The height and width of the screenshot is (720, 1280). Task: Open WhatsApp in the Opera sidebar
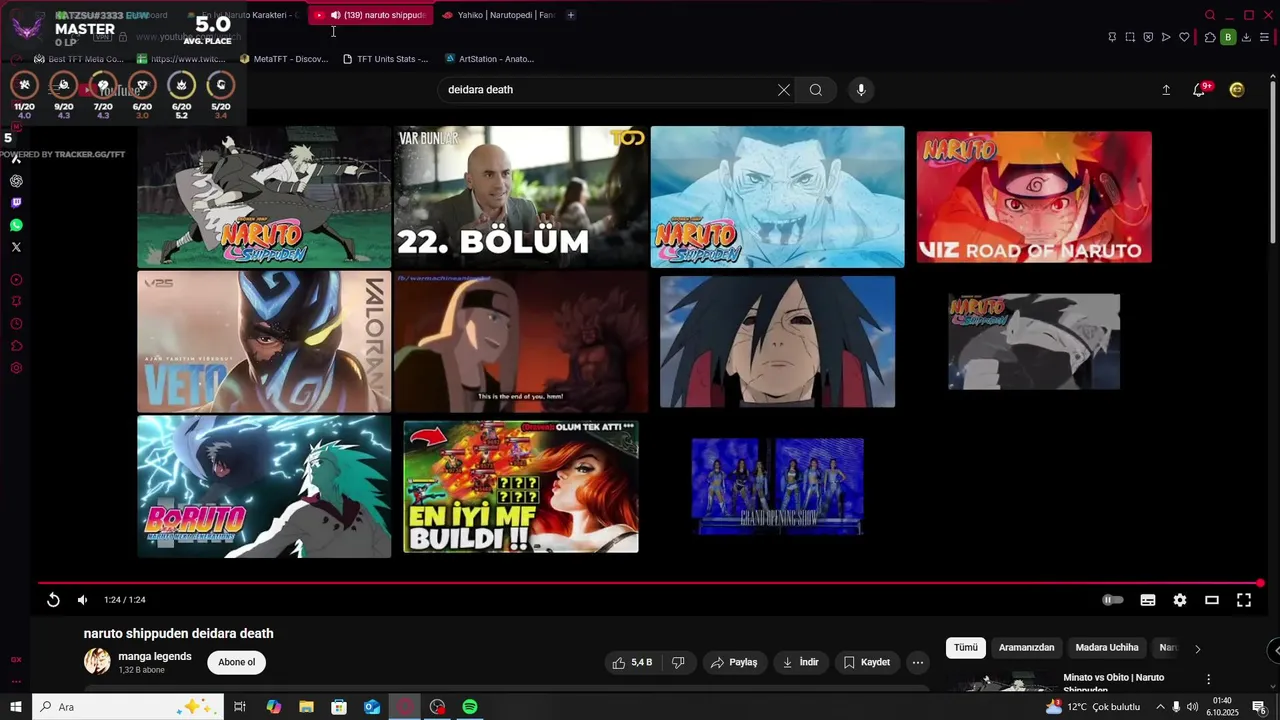click(16, 225)
